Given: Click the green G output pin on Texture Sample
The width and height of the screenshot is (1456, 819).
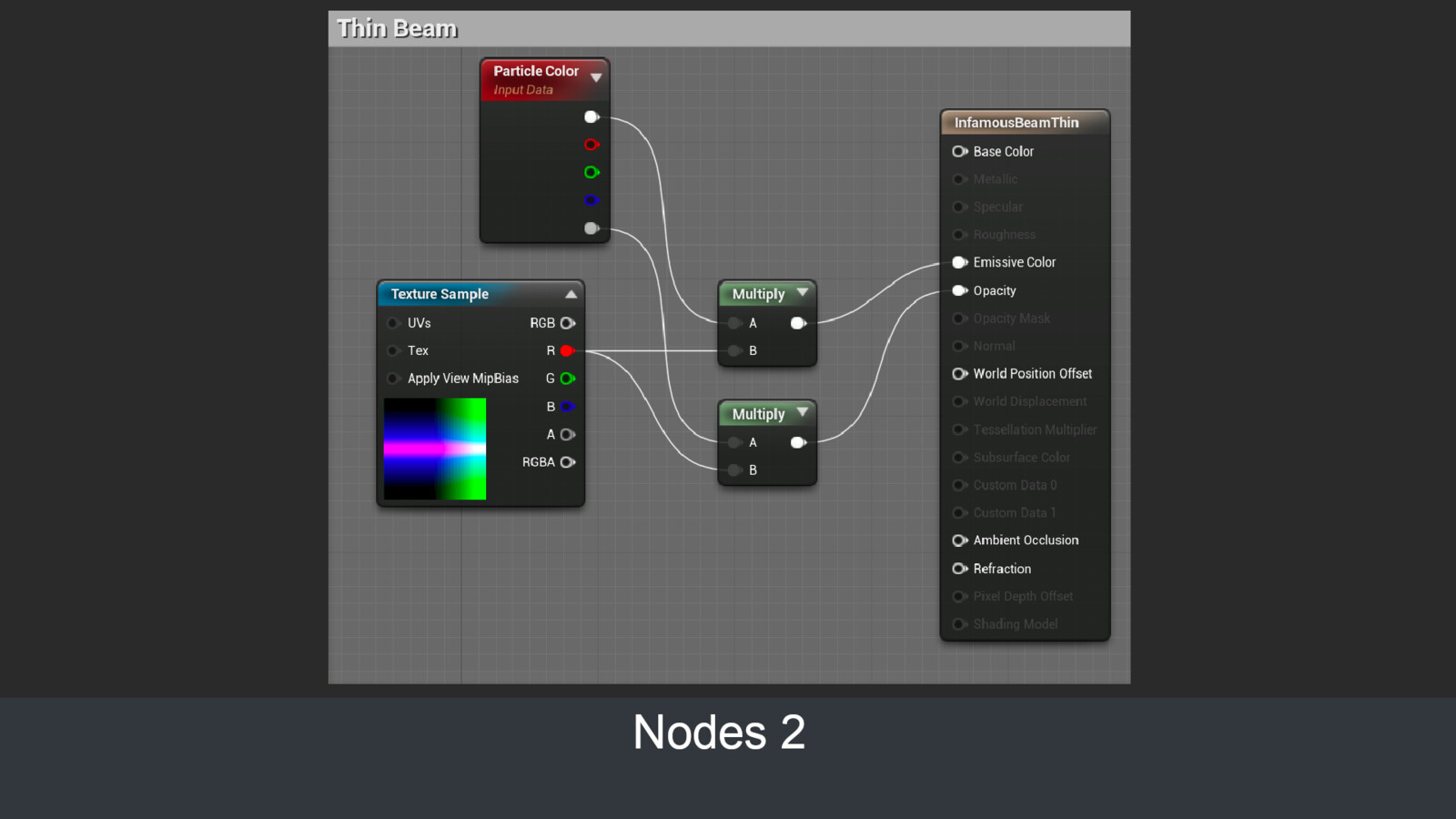Looking at the screenshot, I should pyautogui.click(x=568, y=379).
